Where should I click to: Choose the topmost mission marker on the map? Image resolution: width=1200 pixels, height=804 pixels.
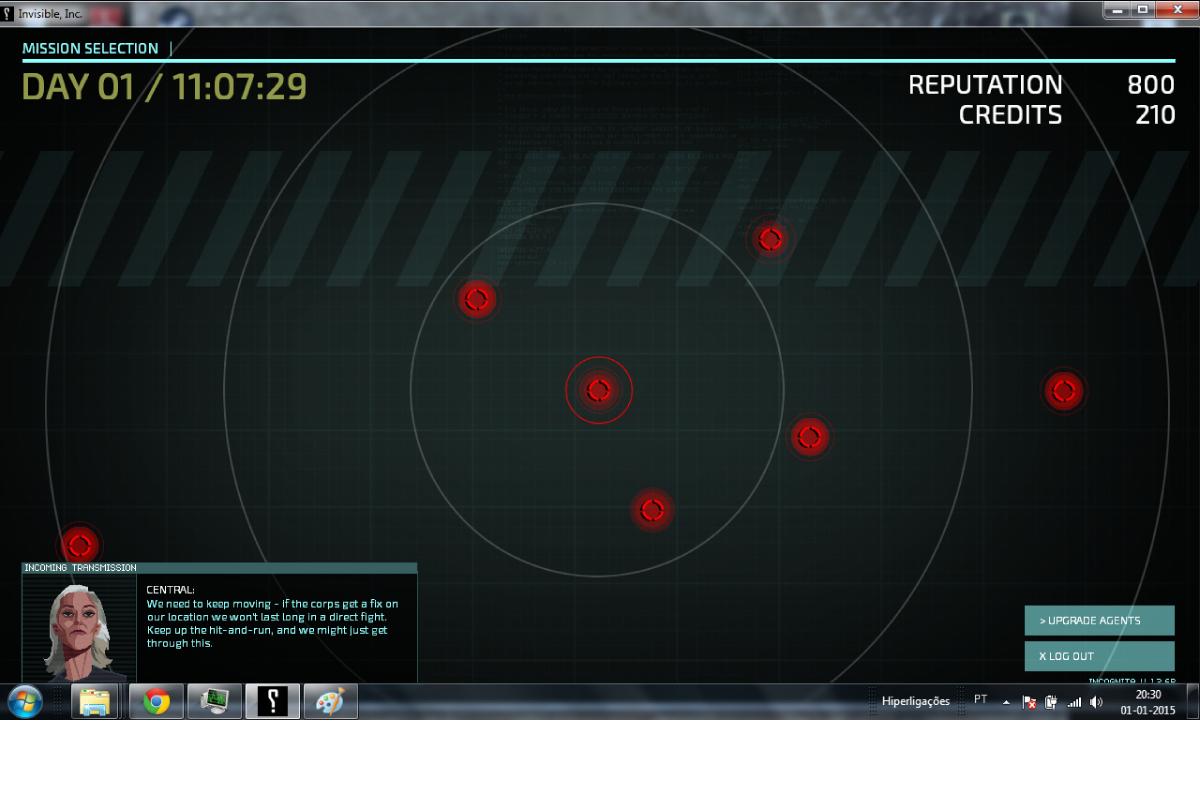coord(770,239)
